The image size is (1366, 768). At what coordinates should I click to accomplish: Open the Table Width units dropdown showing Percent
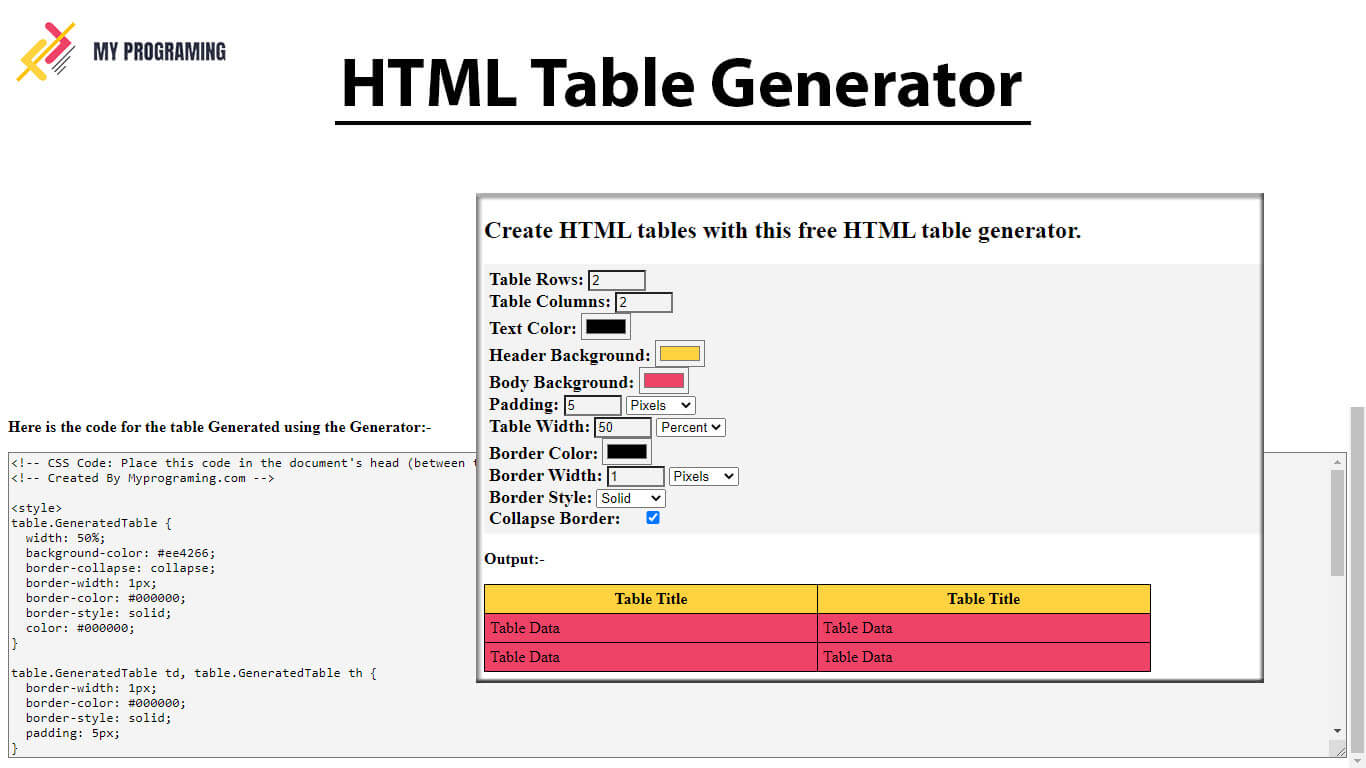(690, 427)
